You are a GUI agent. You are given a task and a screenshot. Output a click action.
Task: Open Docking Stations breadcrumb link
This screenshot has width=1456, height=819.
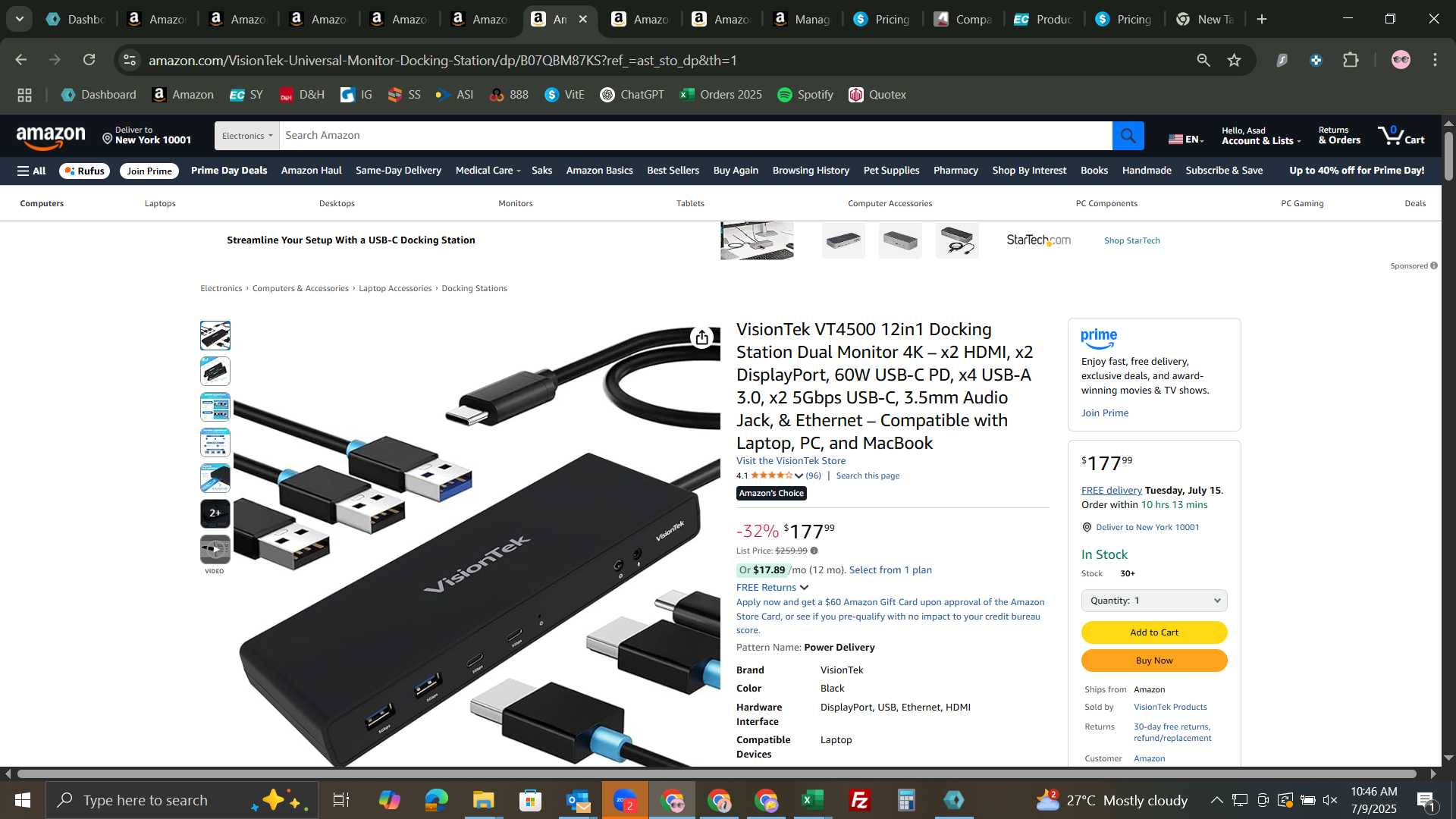point(474,289)
